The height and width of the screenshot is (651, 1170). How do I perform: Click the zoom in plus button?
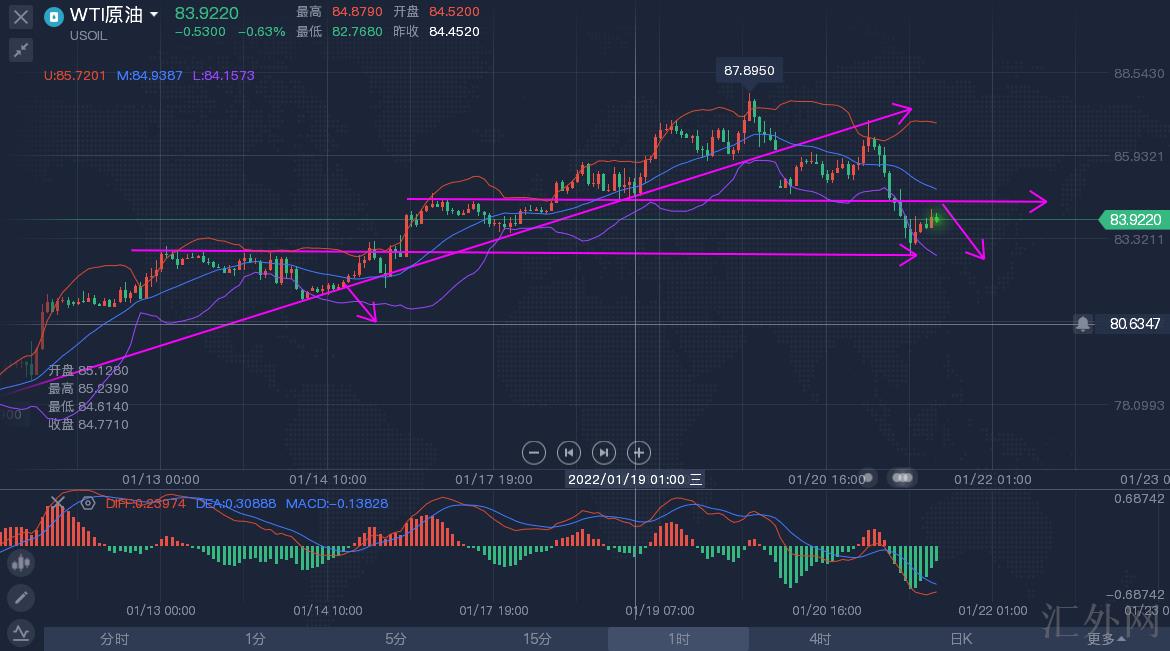(639, 452)
